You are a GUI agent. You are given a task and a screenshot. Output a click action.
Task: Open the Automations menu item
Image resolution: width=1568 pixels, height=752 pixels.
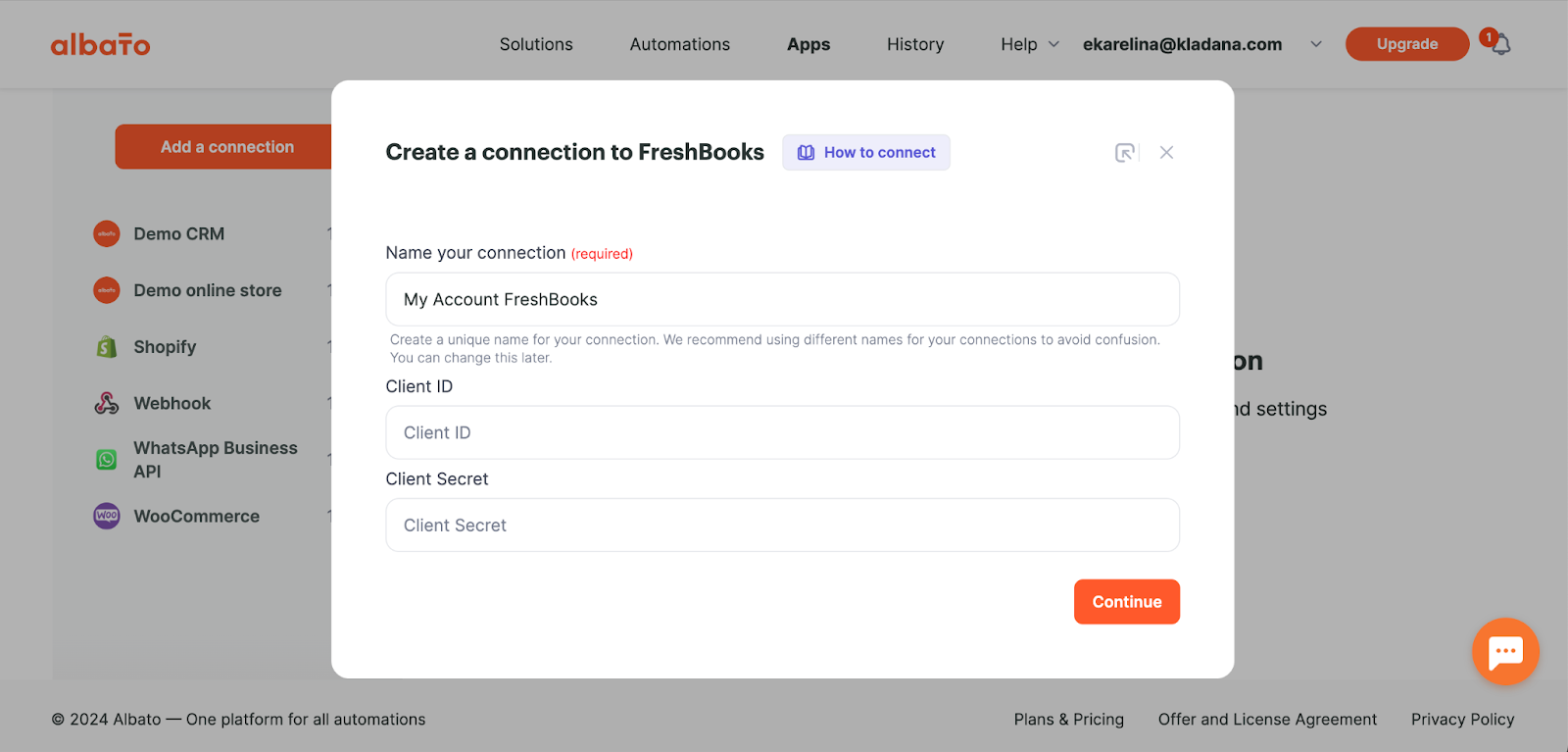click(680, 44)
